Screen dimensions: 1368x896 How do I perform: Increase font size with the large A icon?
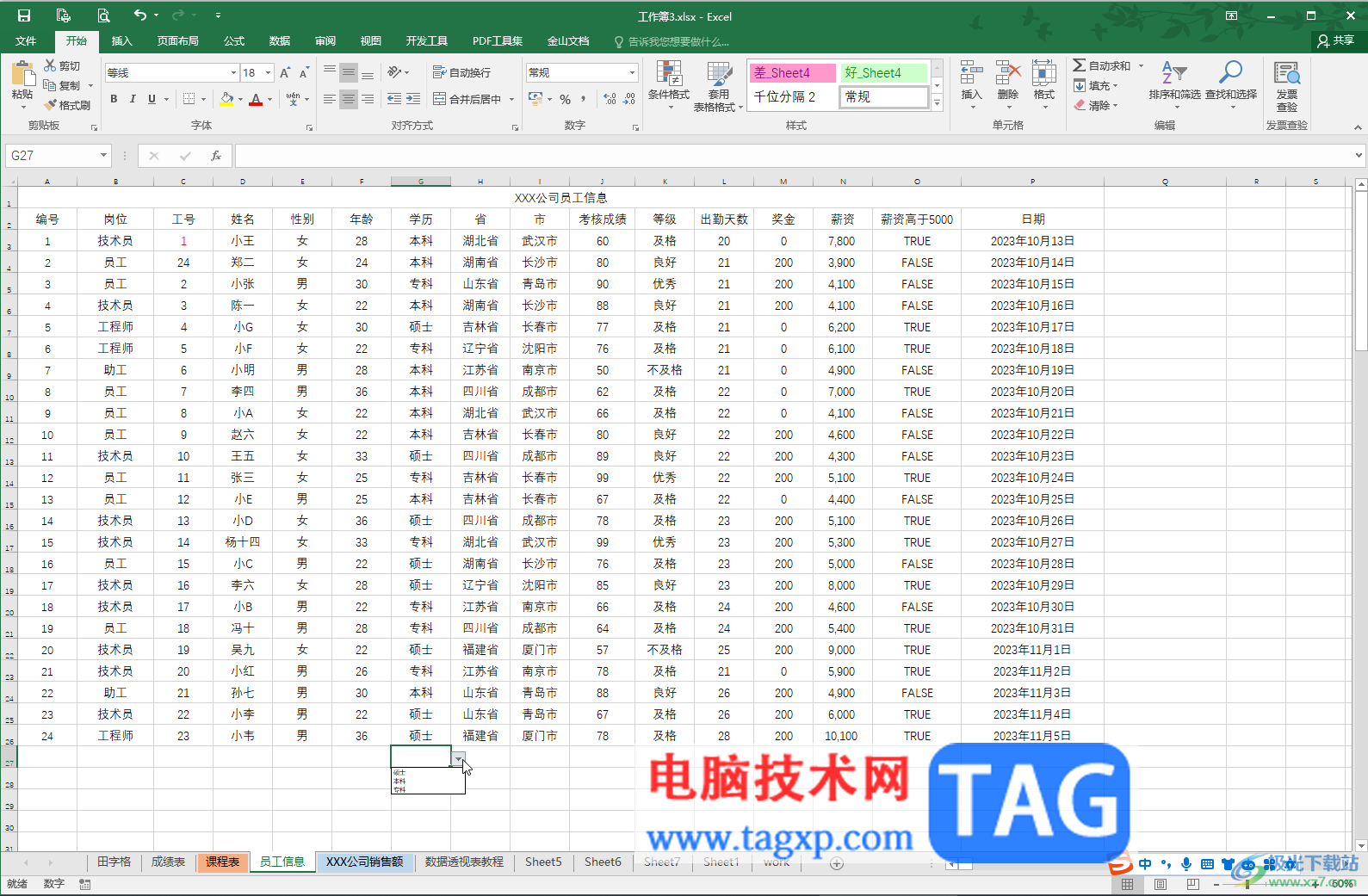click(285, 73)
